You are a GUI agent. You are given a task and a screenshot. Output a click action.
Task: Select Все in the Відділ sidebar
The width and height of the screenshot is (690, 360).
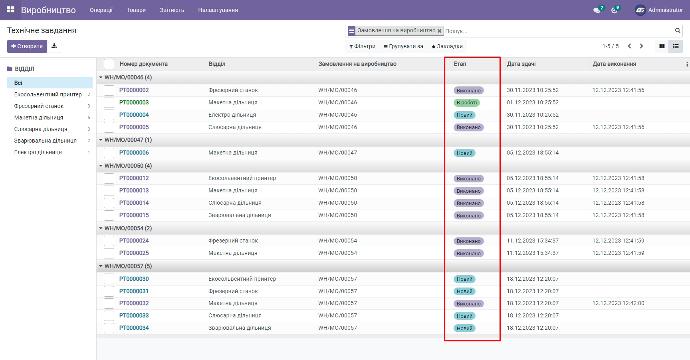click(x=50, y=83)
